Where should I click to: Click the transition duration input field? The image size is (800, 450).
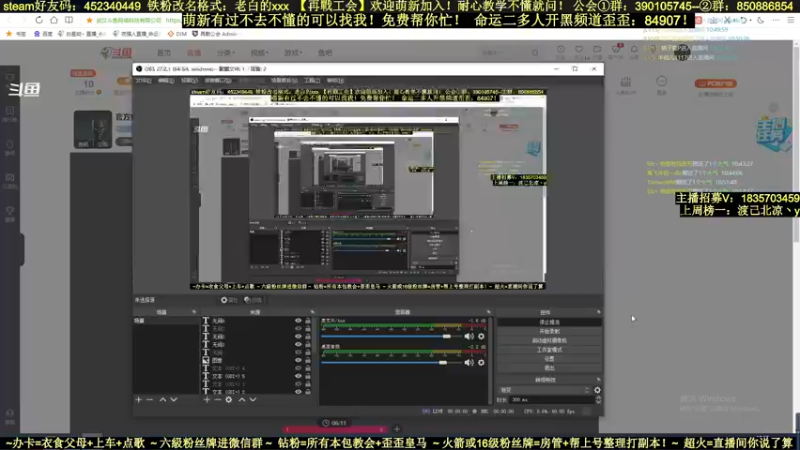tap(552, 400)
